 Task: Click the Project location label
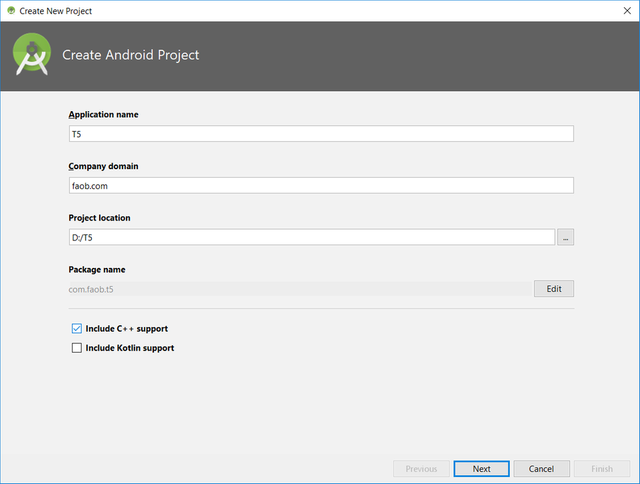100,218
